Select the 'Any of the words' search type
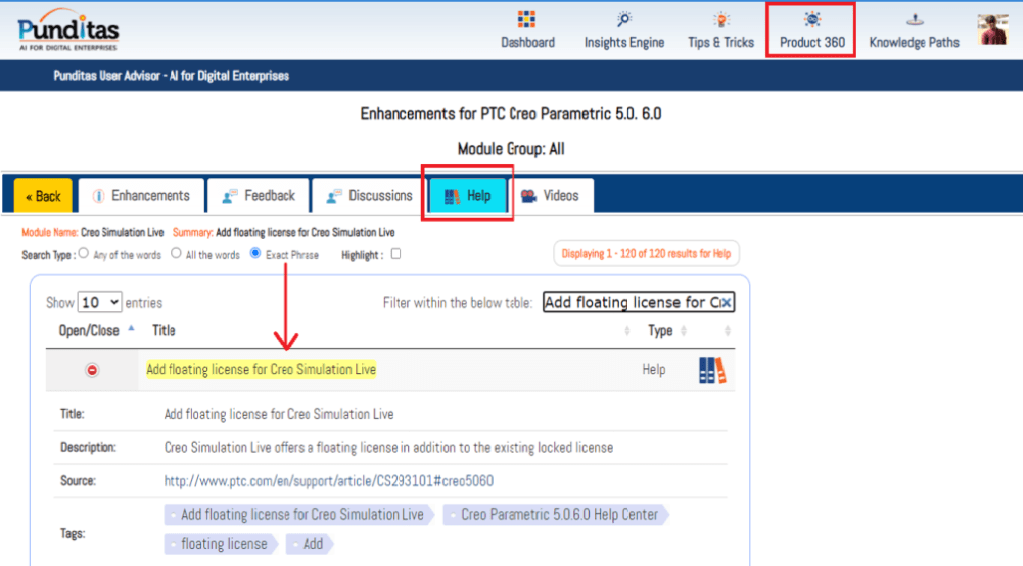The width and height of the screenshot is (1023, 566). [84, 254]
